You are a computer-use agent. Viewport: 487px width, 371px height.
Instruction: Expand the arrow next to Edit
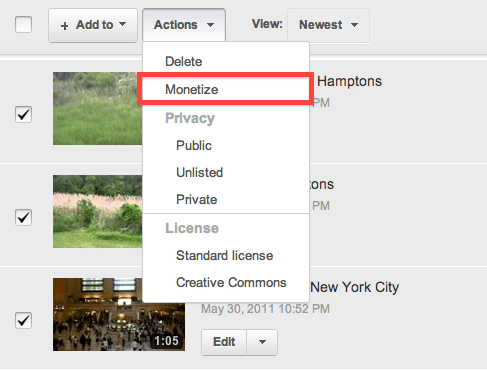pyautogui.click(x=262, y=342)
